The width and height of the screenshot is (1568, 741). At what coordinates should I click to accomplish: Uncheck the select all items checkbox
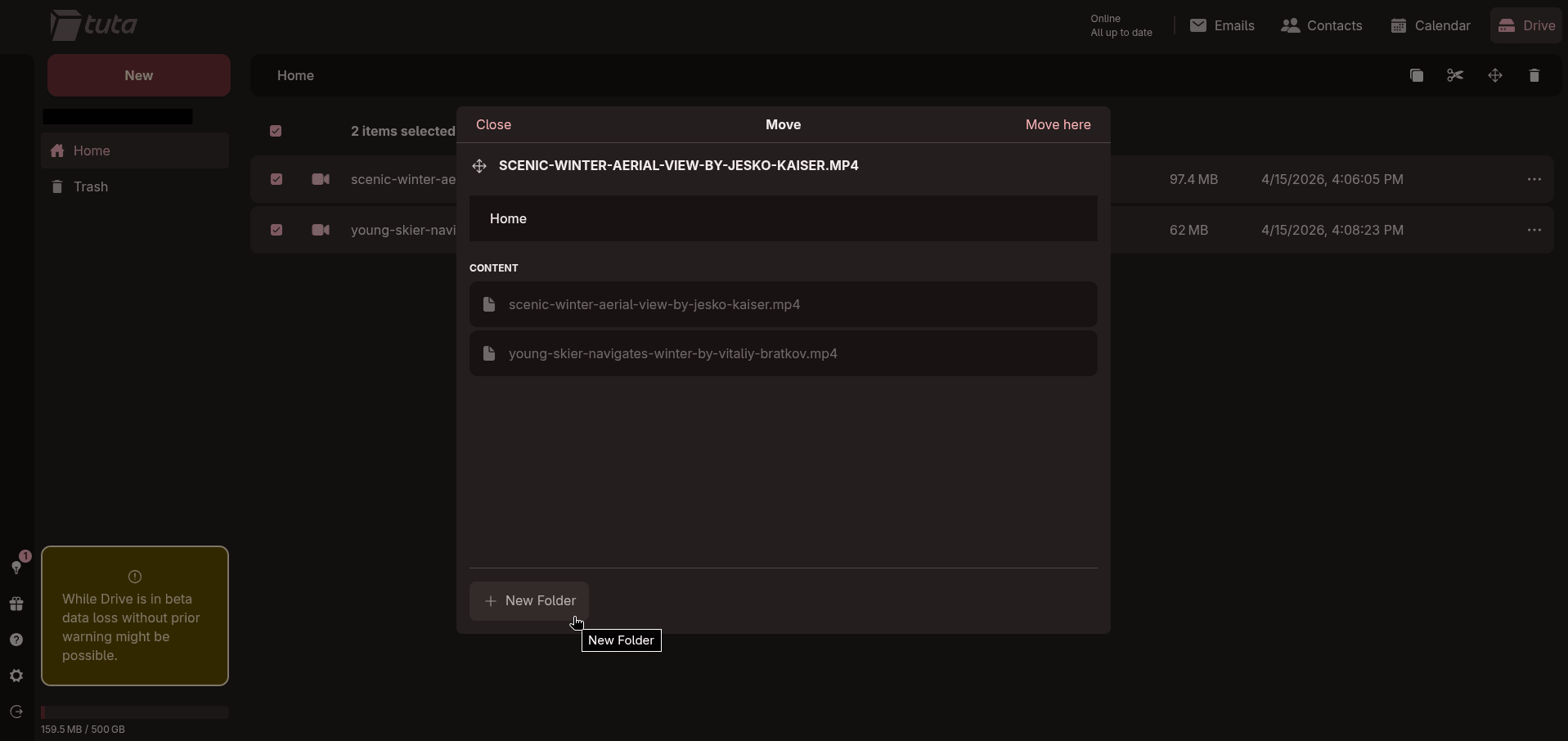276,131
